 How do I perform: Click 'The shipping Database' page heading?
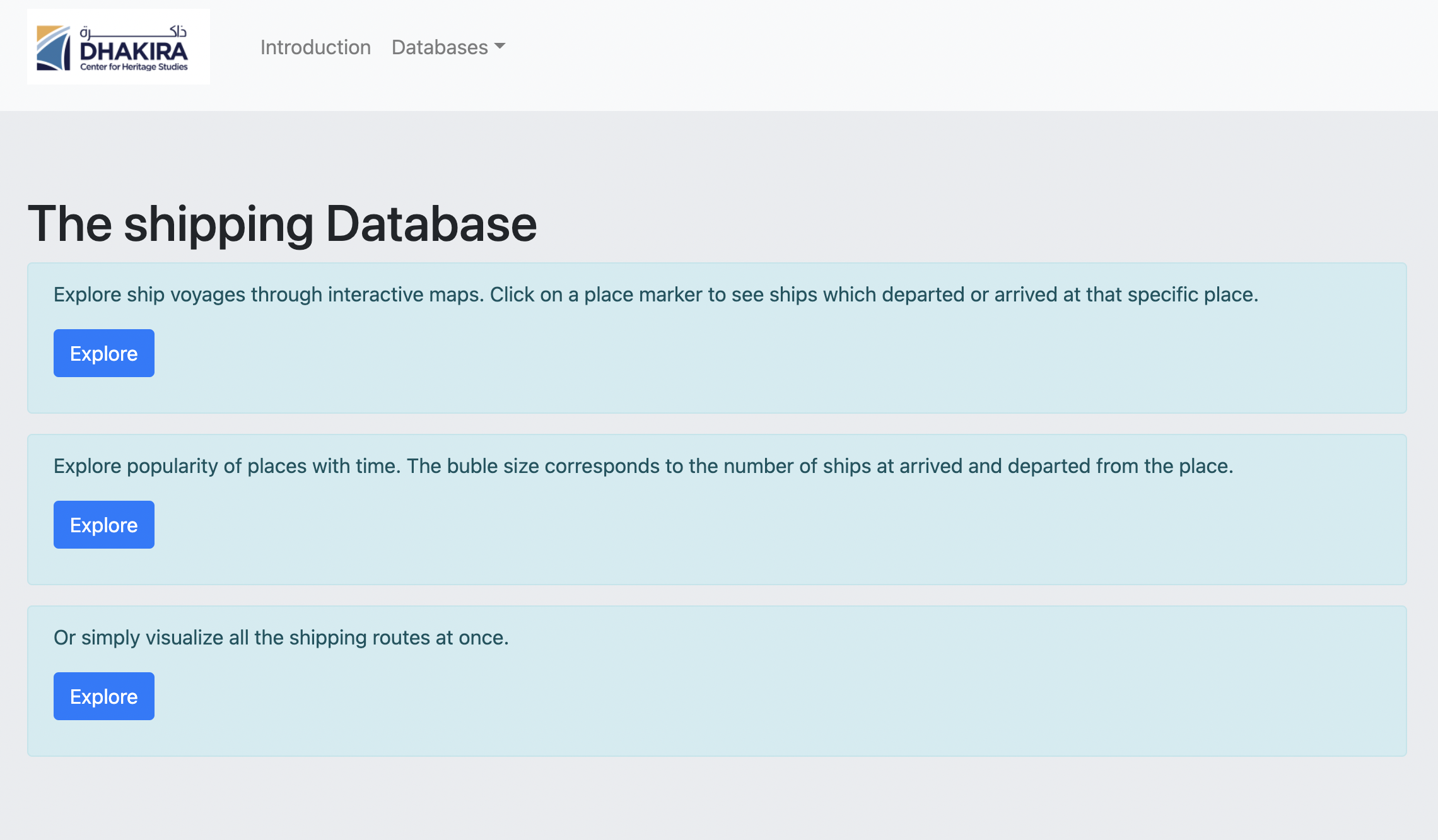tap(282, 224)
